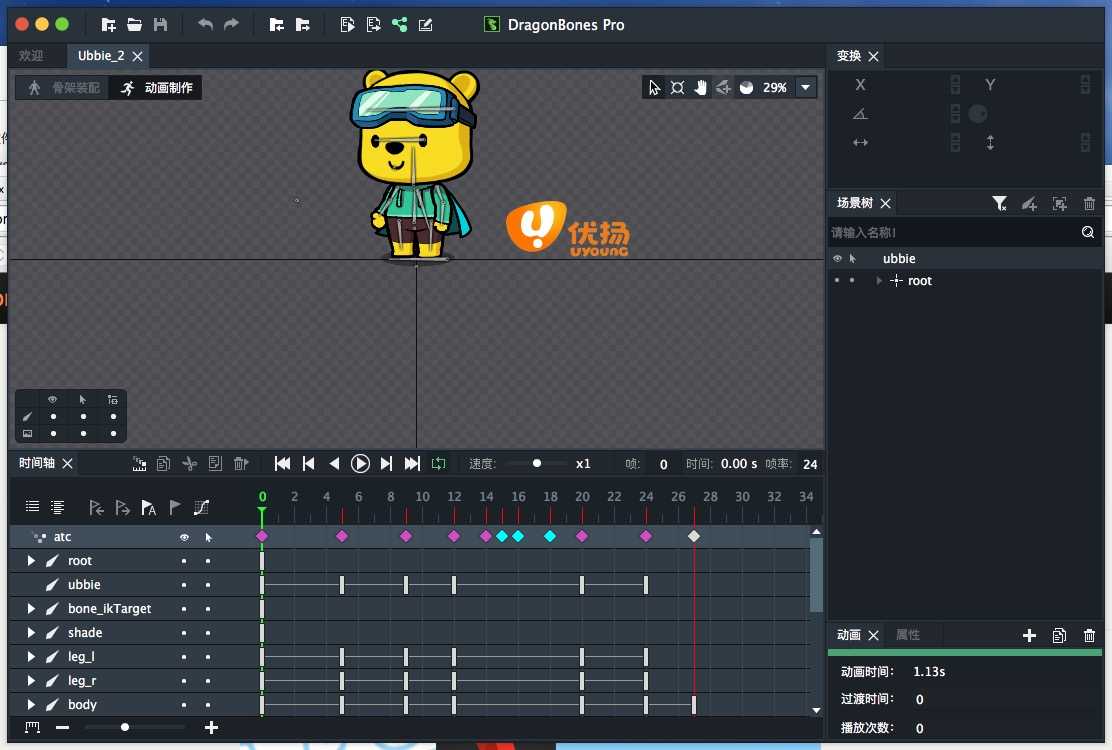Viewport: 1112px width, 750px height.
Task: Click the timeline scissors cut keyframe icon
Action: 189,464
